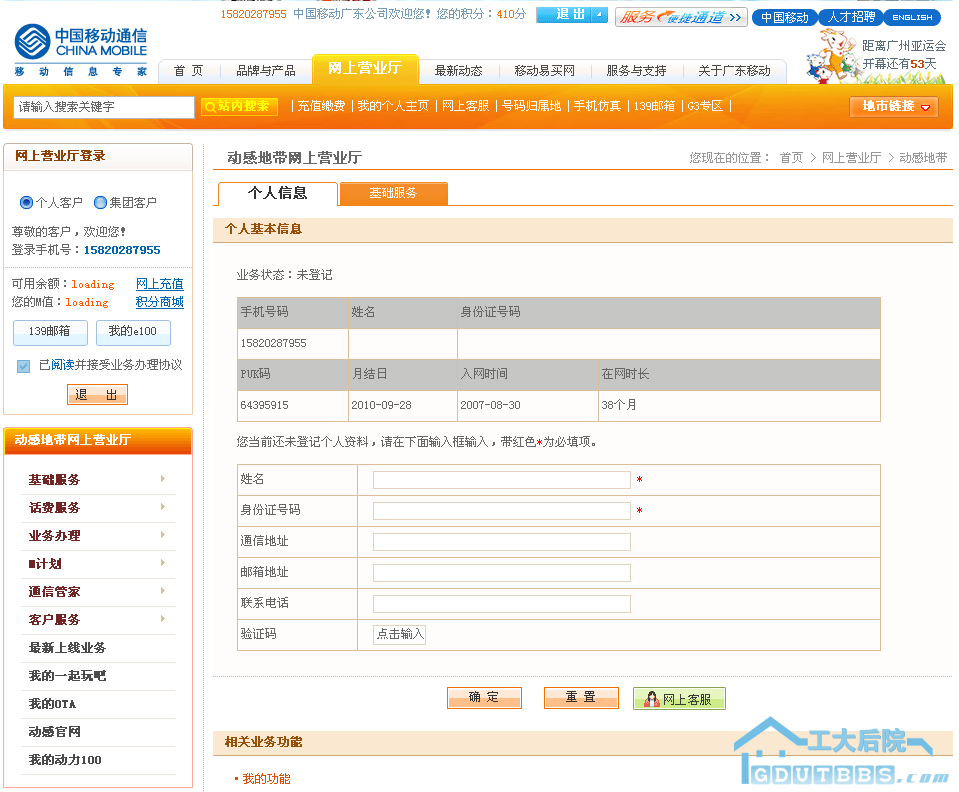Focus the 通信地址 input field
Image resolution: width=959 pixels, height=792 pixels.
[502, 542]
